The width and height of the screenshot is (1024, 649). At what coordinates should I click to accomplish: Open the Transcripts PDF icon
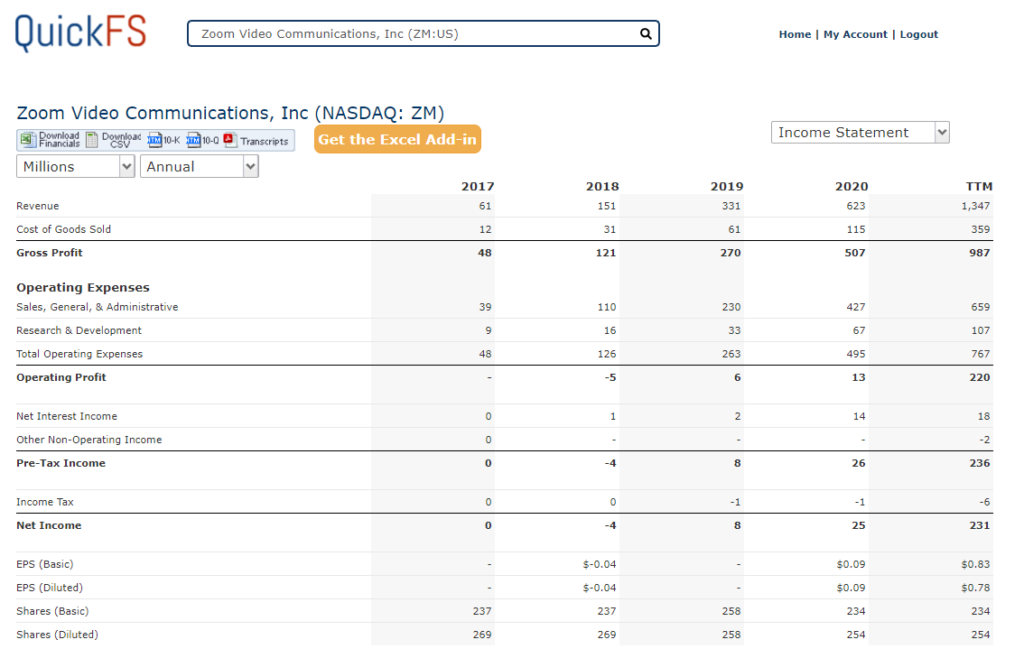click(x=229, y=140)
